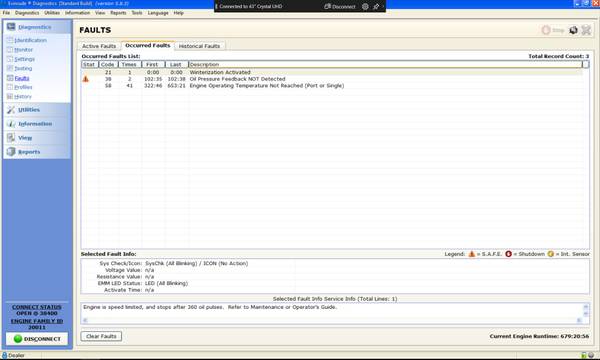Image resolution: width=600 pixels, height=360 pixels.
Task: Click the left arrow of service info horizontal scrollbar
Action: [x=85, y=320]
